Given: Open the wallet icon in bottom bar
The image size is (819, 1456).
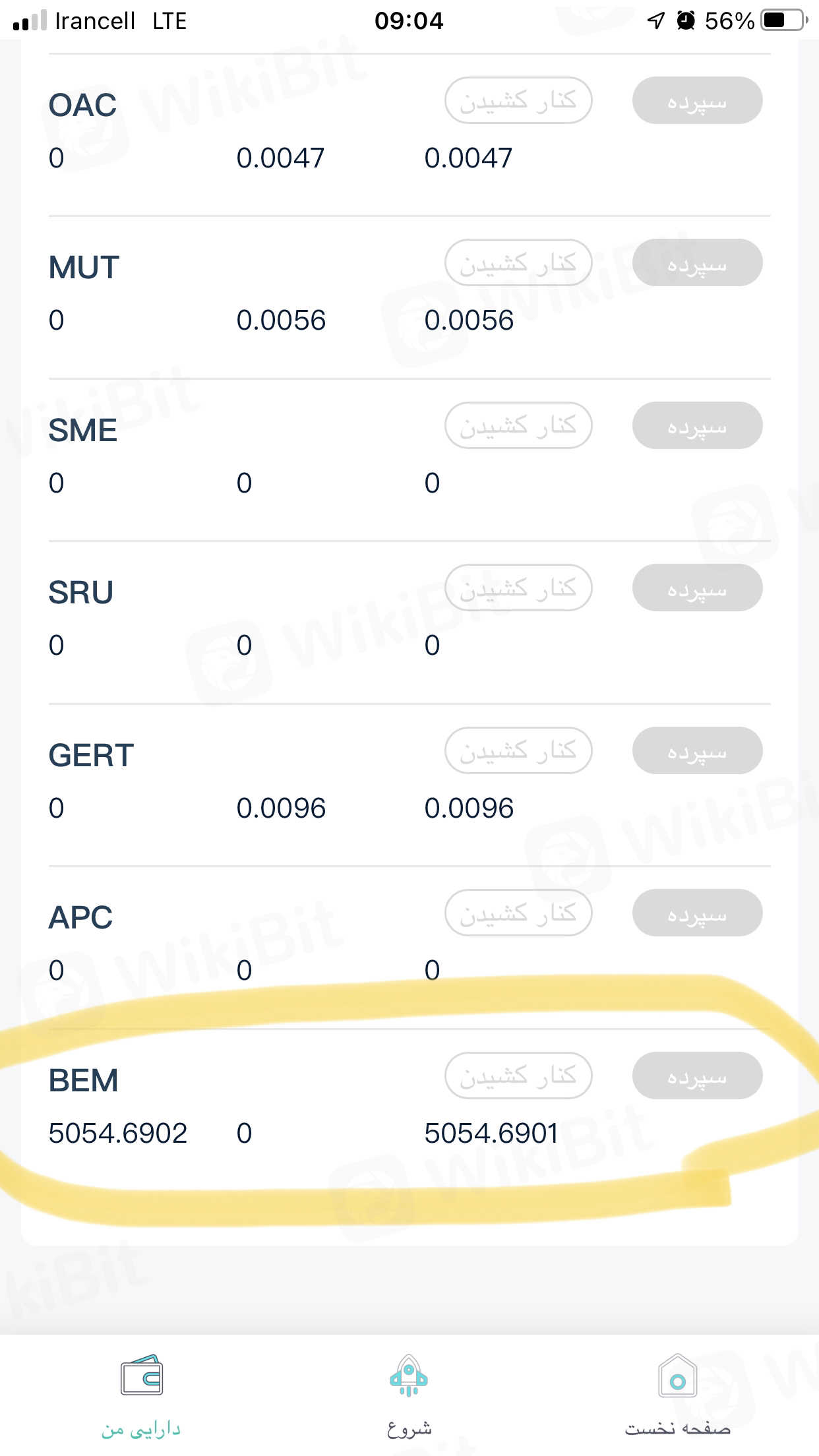Looking at the screenshot, I should (141, 1376).
